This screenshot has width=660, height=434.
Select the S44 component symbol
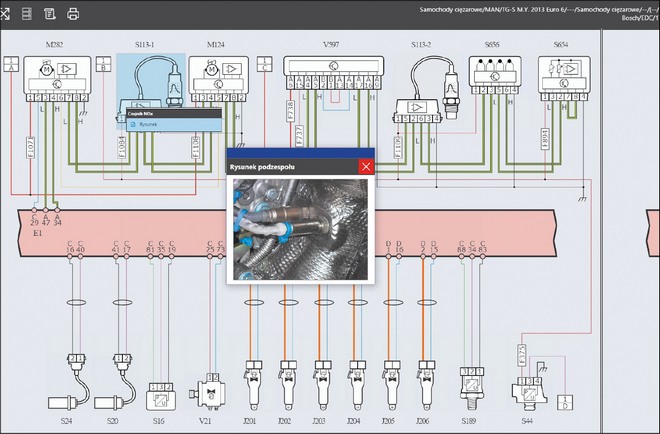coord(526,388)
